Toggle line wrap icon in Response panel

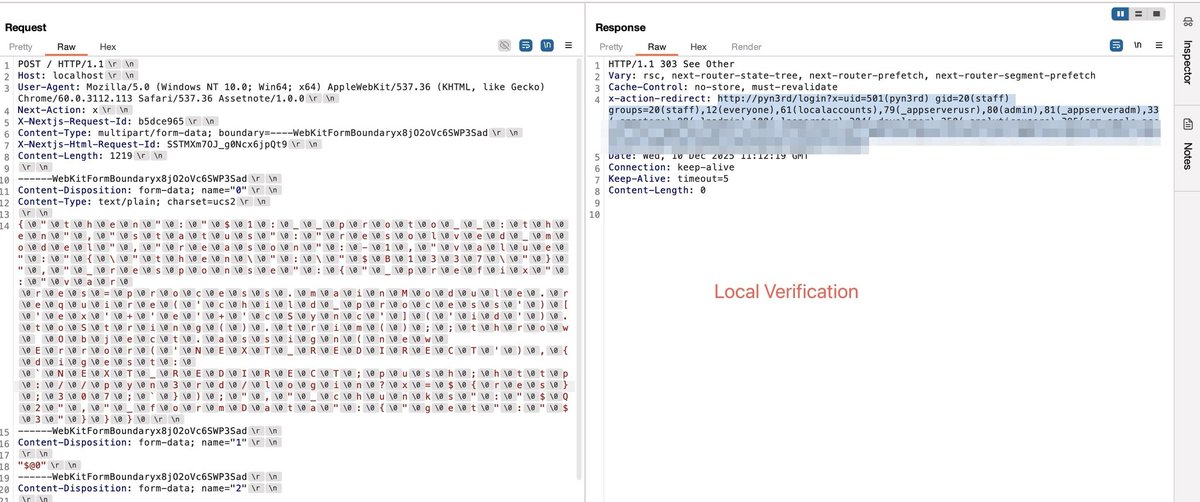pyautogui.click(x=1116, y=46)
